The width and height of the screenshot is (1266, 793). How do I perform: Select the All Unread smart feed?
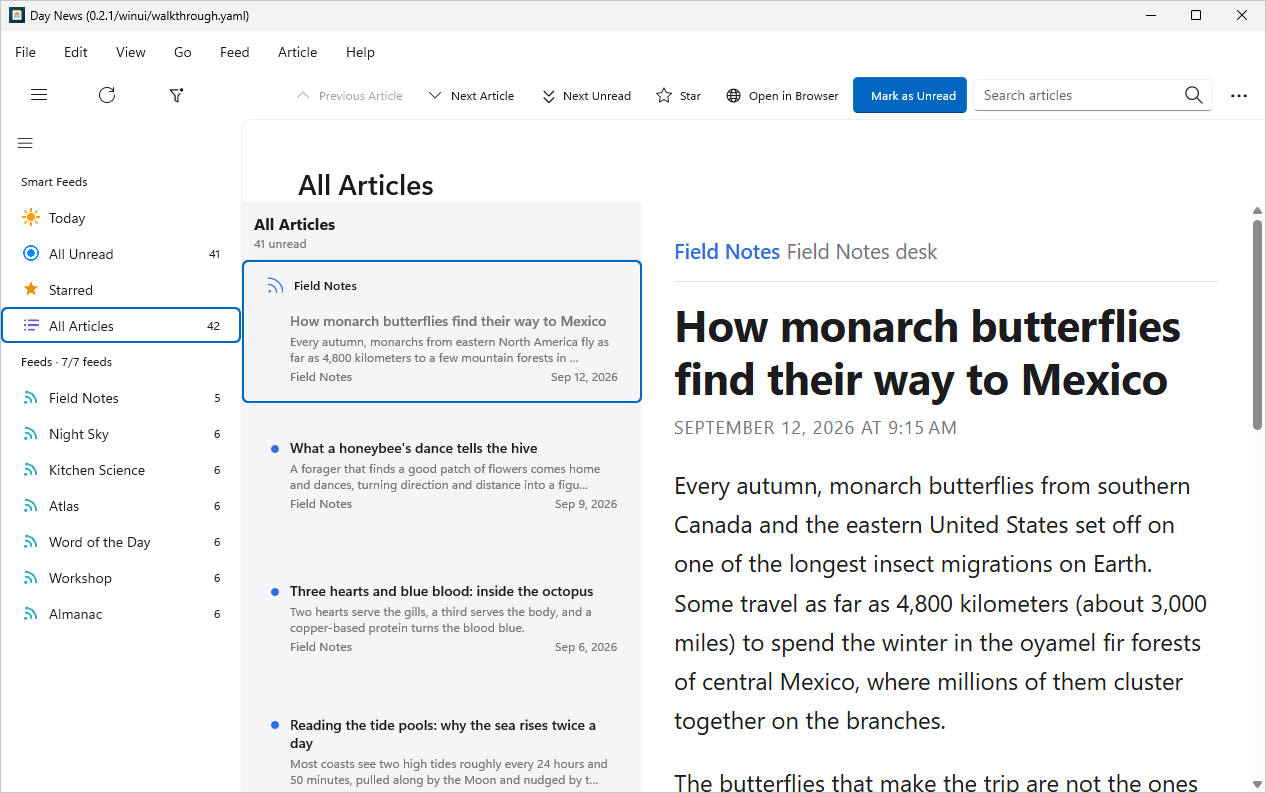(x=121, y=254)
